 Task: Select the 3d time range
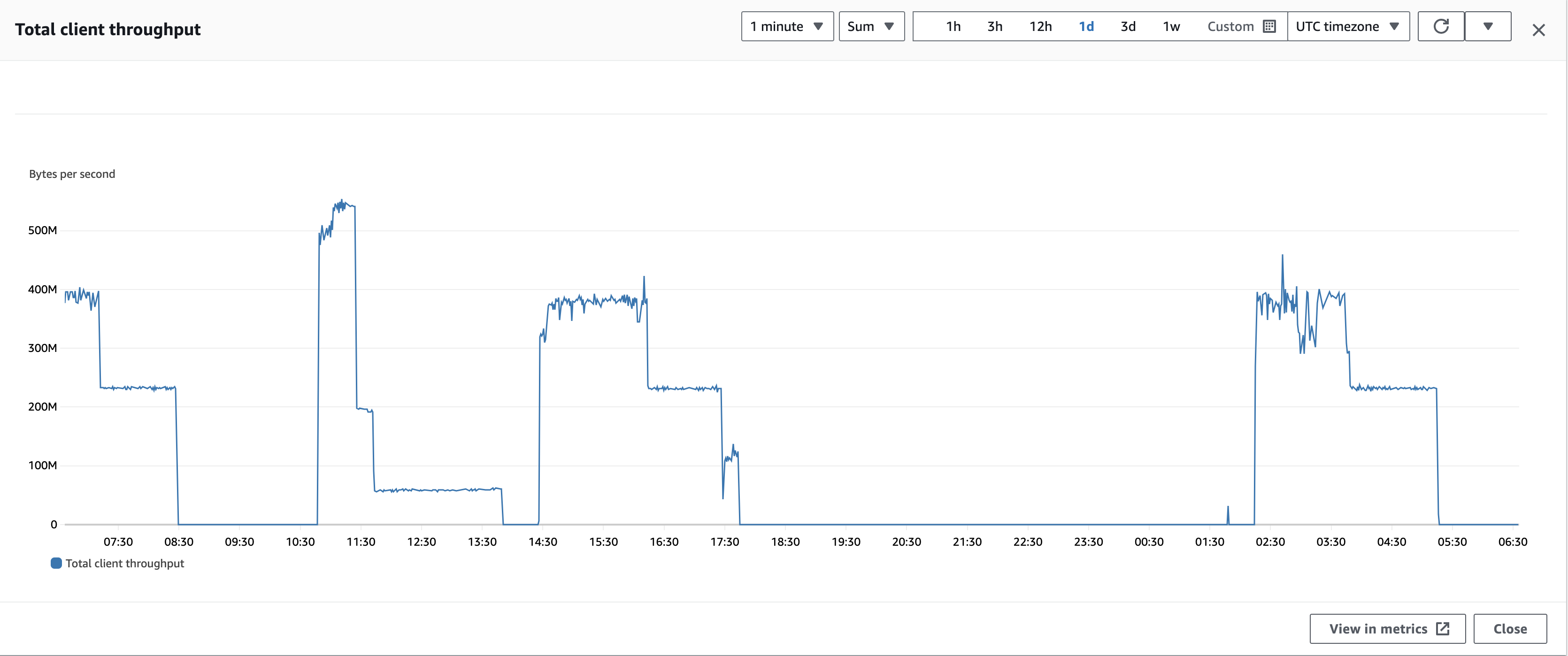pyautogui.click(x=1128, y=26)
